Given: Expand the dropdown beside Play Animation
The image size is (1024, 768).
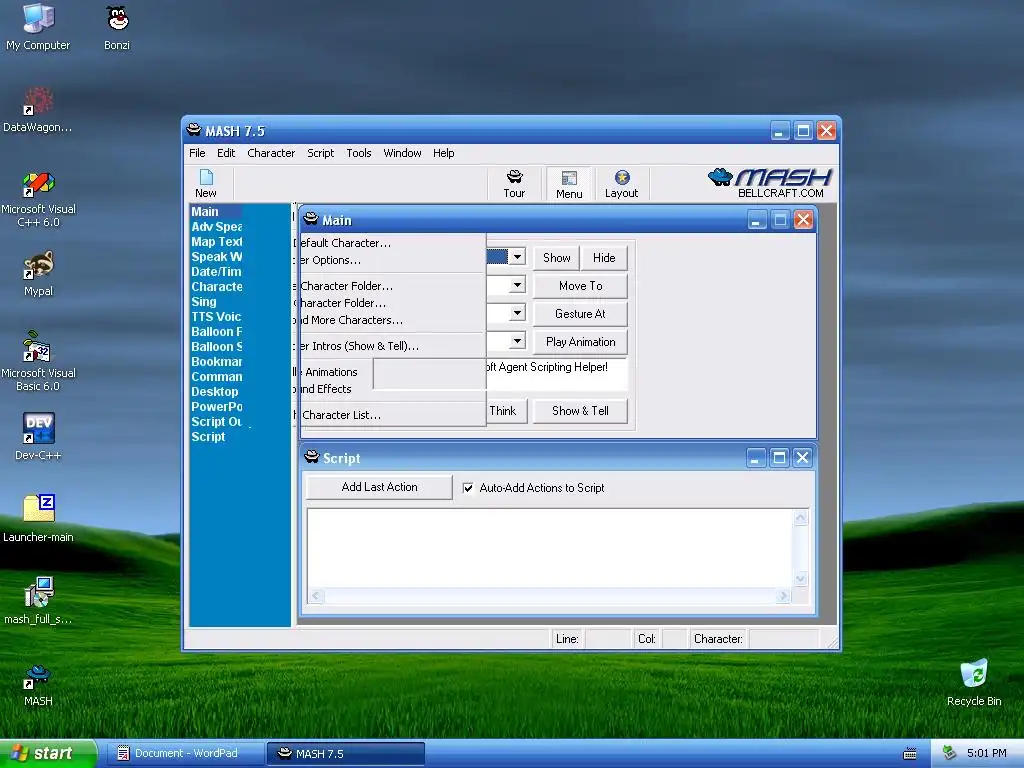Looking at the screenshot, I should [x=517, y=342].
